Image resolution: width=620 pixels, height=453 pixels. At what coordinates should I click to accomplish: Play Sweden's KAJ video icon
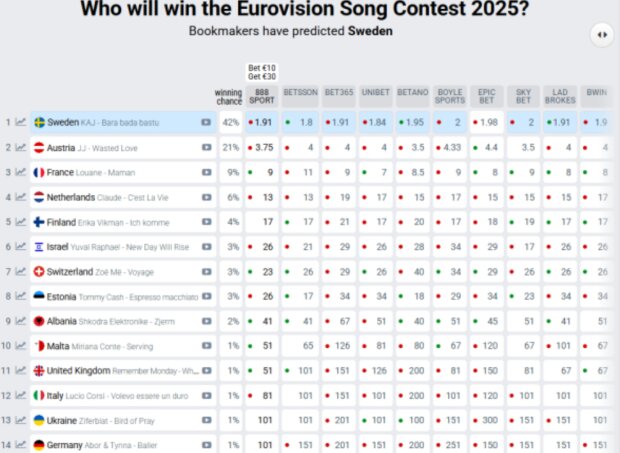(x=206, y=122)
